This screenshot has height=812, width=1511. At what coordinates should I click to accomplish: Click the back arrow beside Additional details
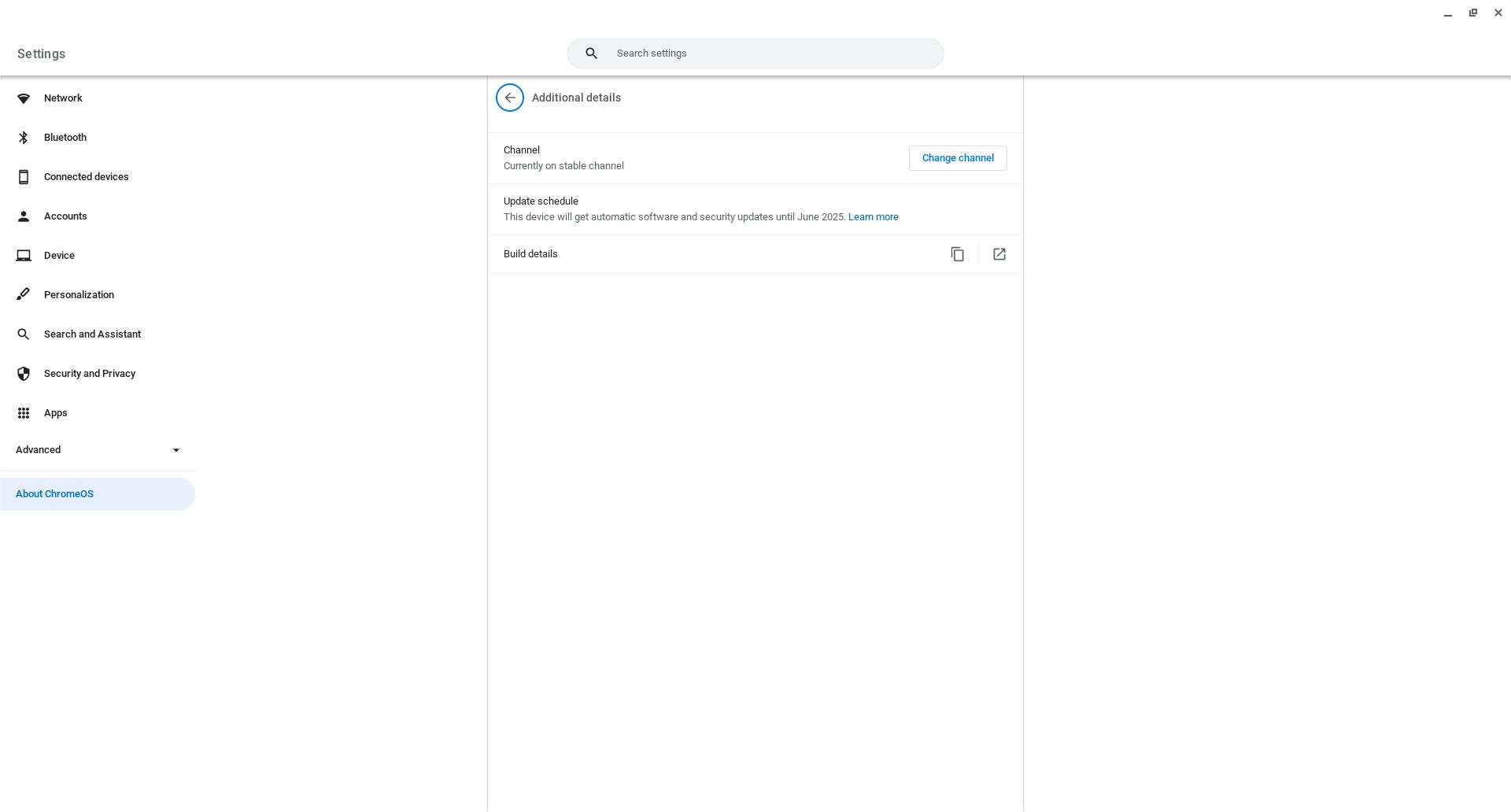(510, 98)
